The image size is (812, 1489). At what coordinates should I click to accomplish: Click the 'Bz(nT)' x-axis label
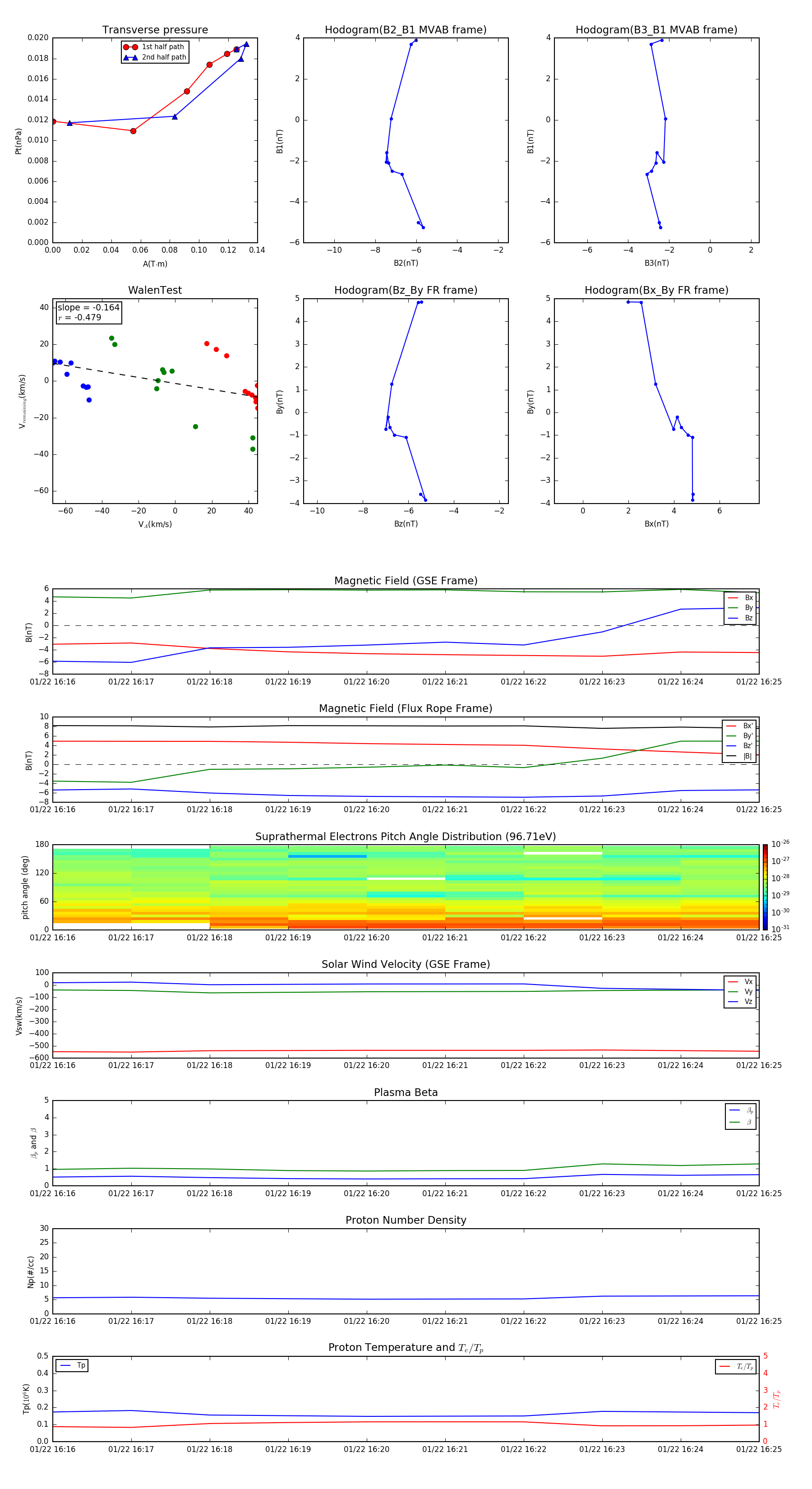(406, 524)
